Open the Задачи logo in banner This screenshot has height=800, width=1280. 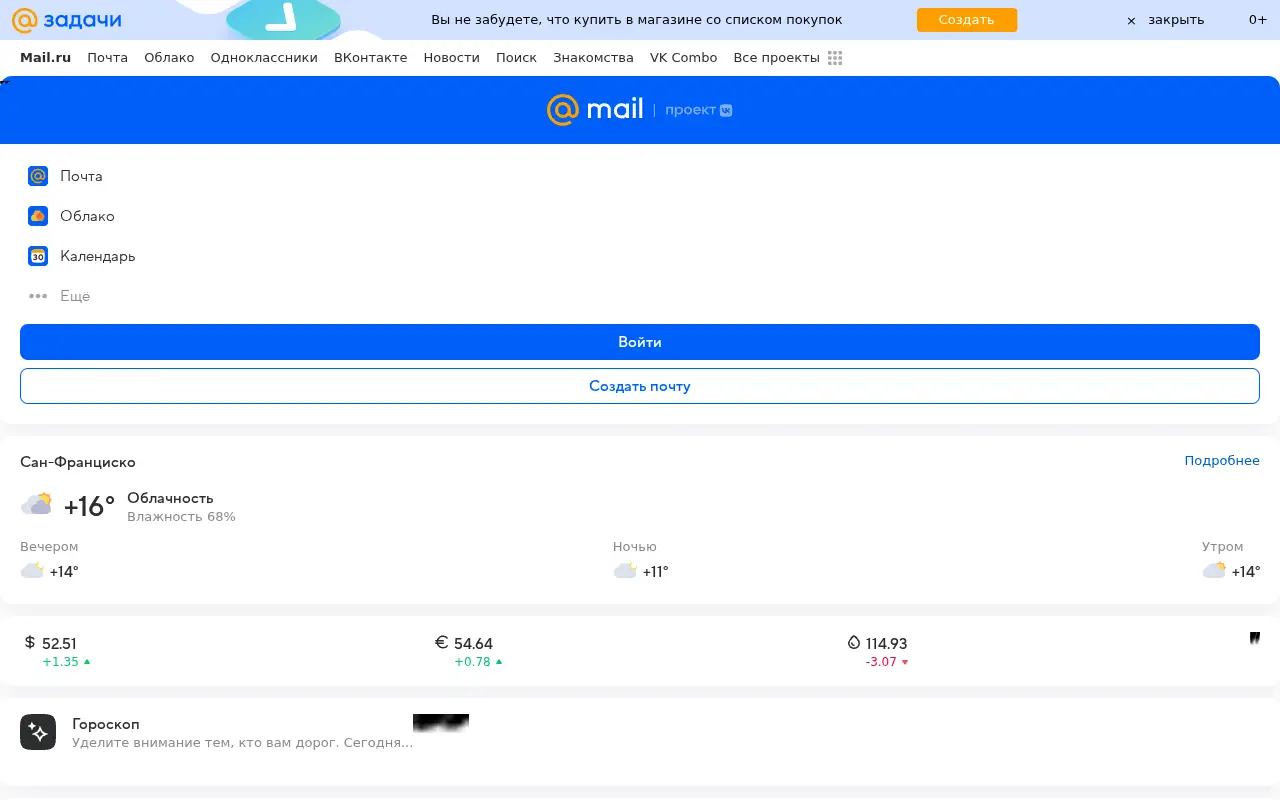tap(66, 20)
